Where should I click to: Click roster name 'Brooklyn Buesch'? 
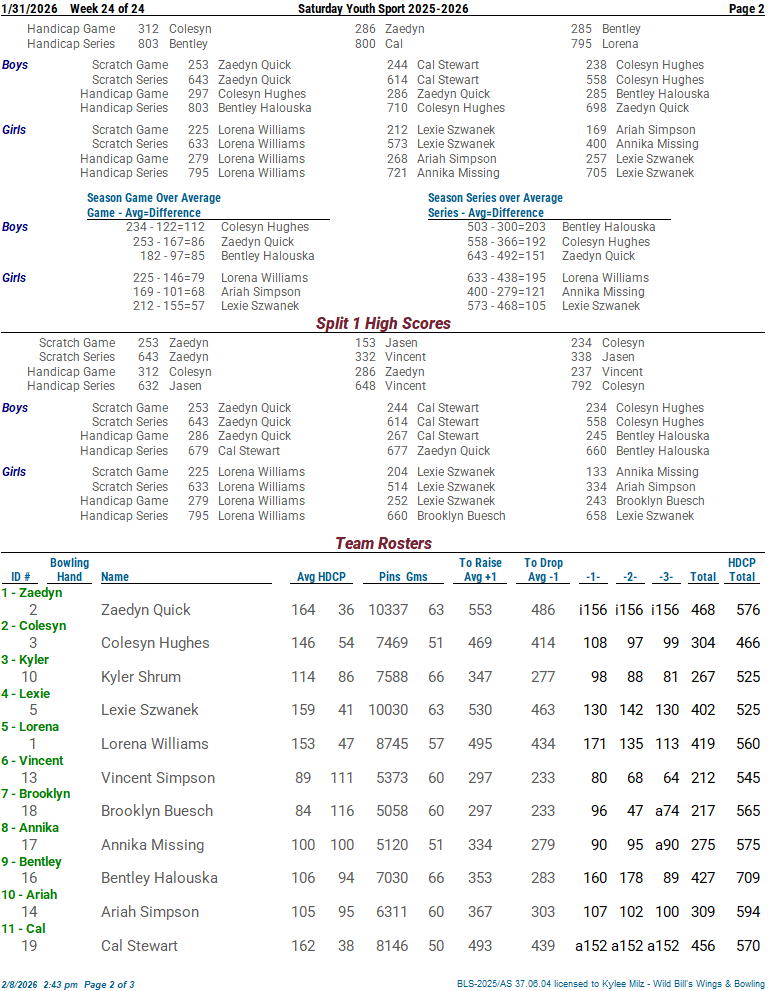[x=157, y=811]
